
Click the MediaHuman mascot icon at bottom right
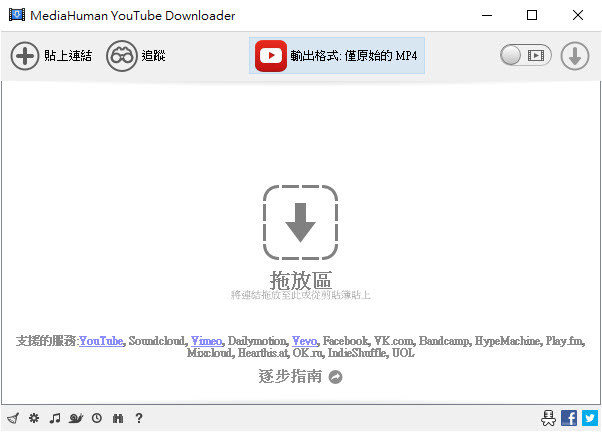(548, 418)
